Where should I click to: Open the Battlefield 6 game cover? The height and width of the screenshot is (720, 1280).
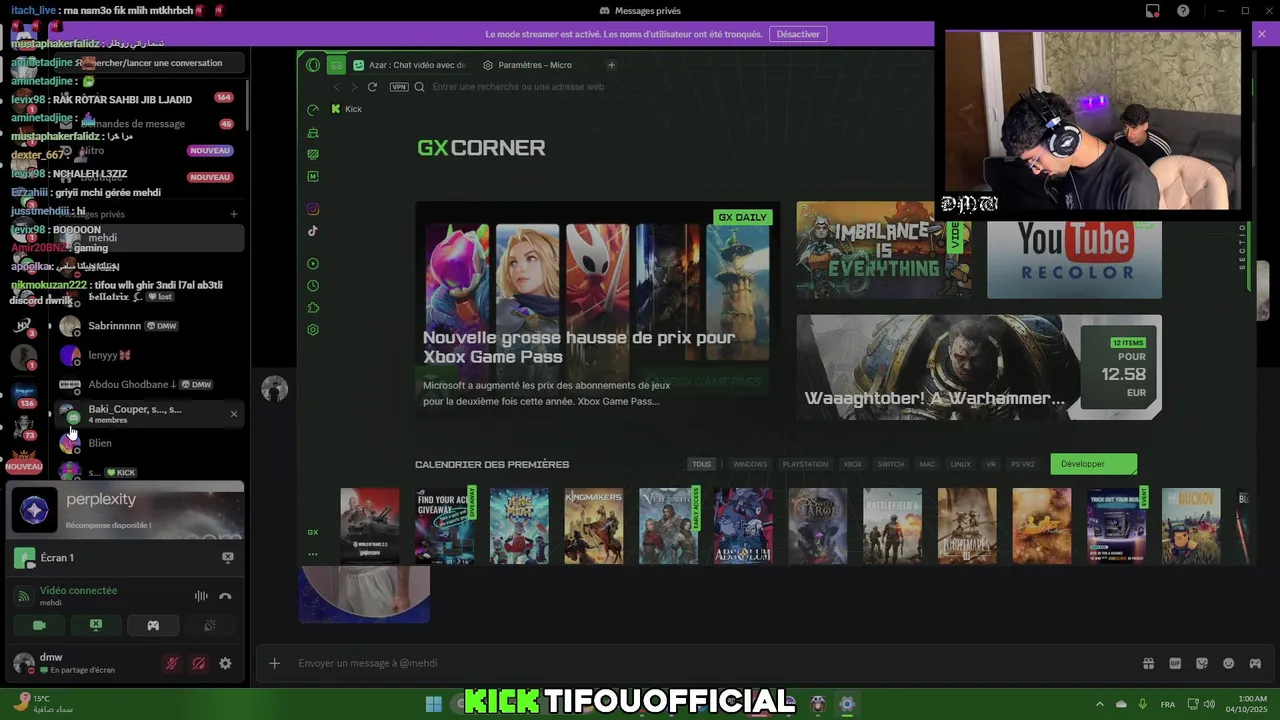[892, 526]
